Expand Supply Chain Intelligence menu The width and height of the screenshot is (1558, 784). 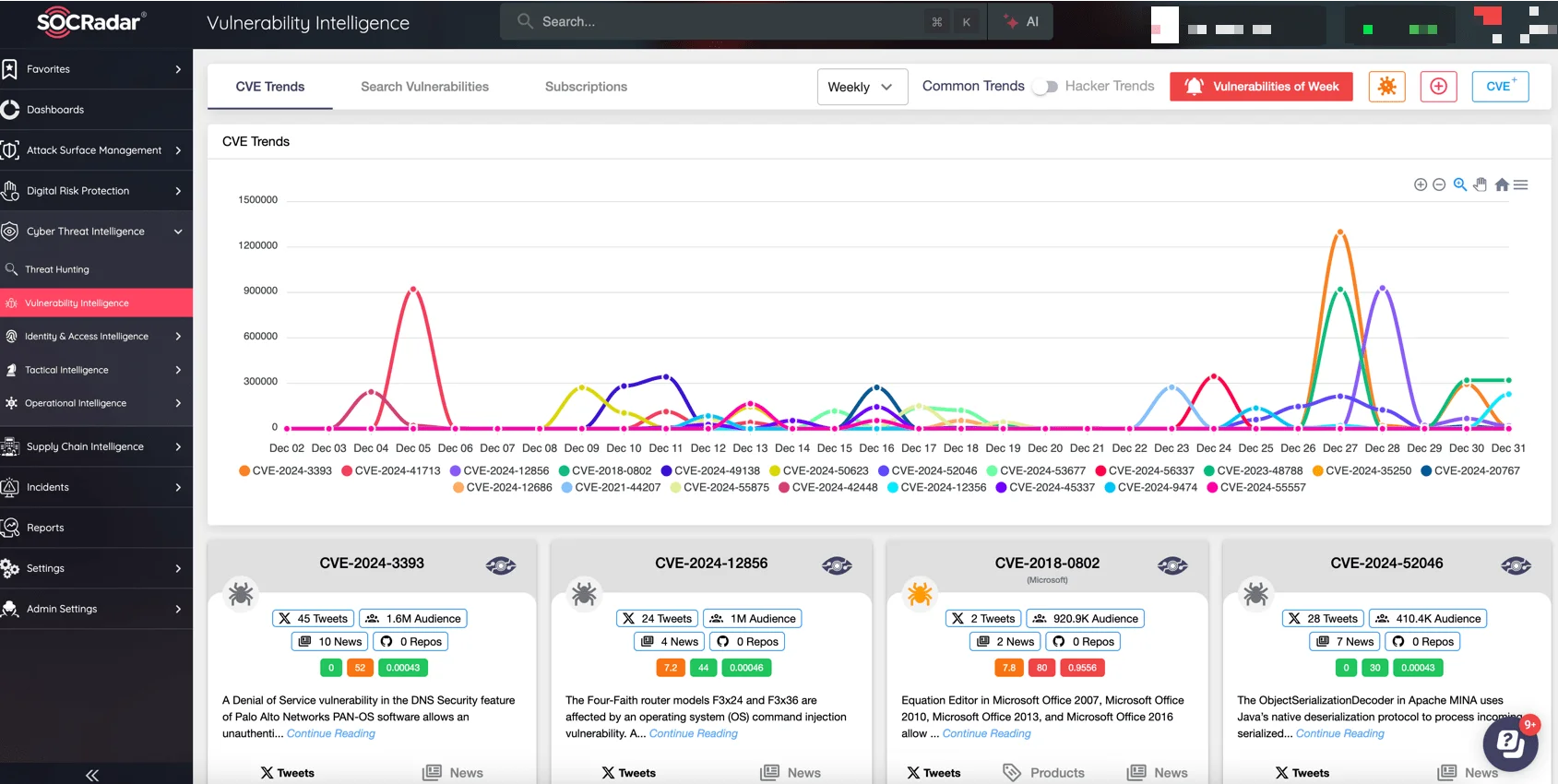(x=96, y=446)
